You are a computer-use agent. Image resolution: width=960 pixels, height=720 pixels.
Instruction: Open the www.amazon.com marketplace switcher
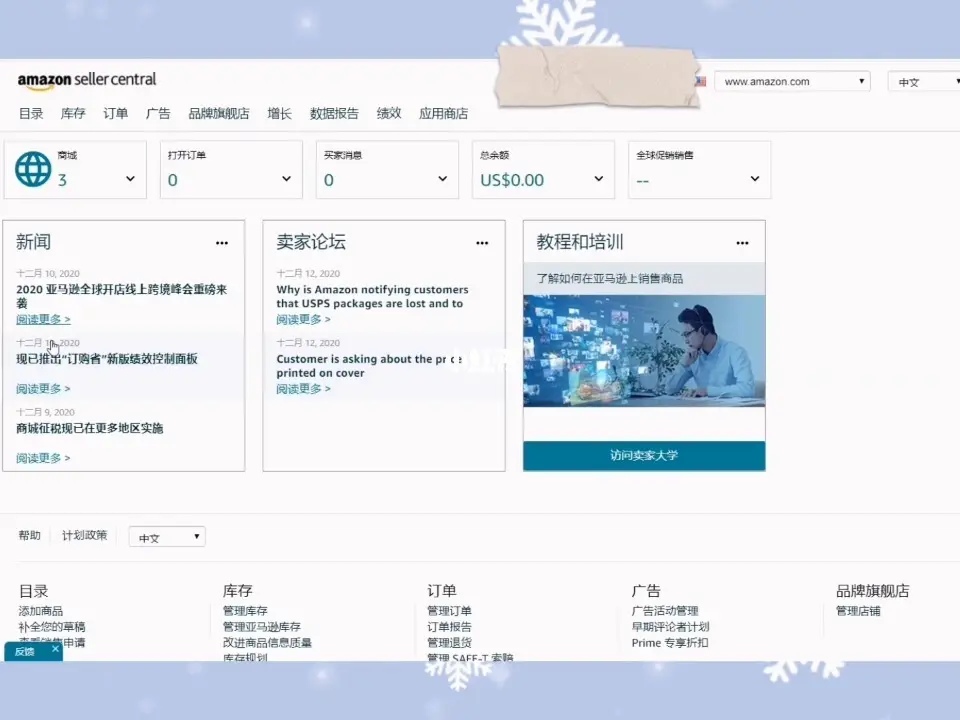792,81
